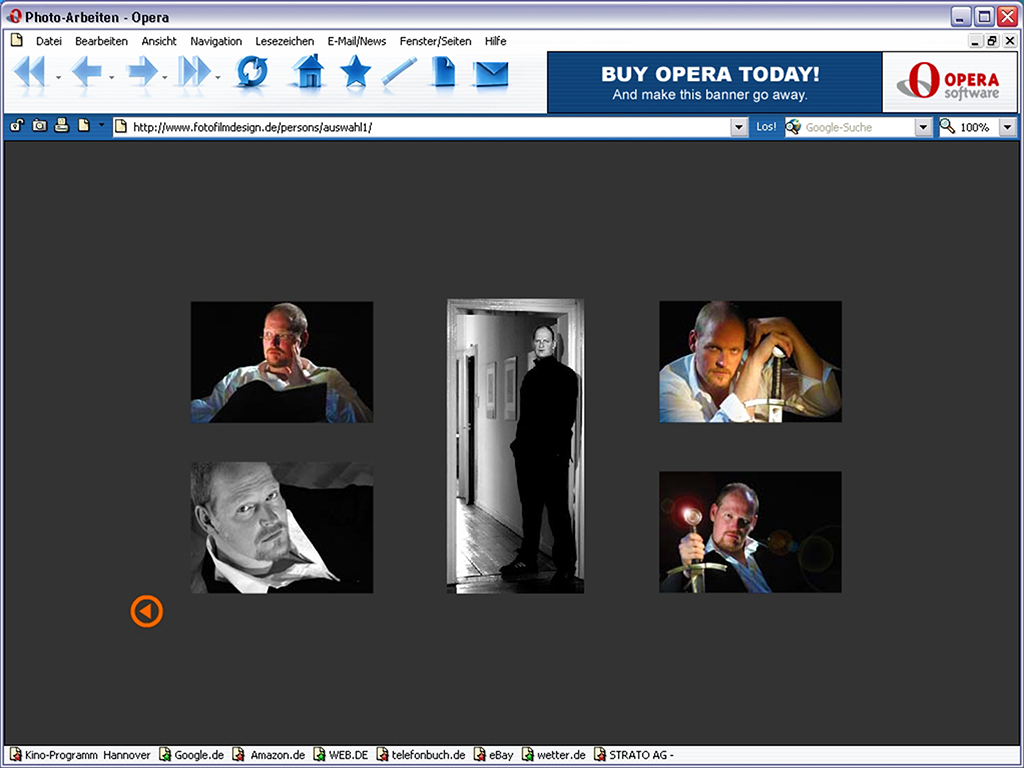
Task: Close the inner page with X below title bar
Action: point(1009,40)
